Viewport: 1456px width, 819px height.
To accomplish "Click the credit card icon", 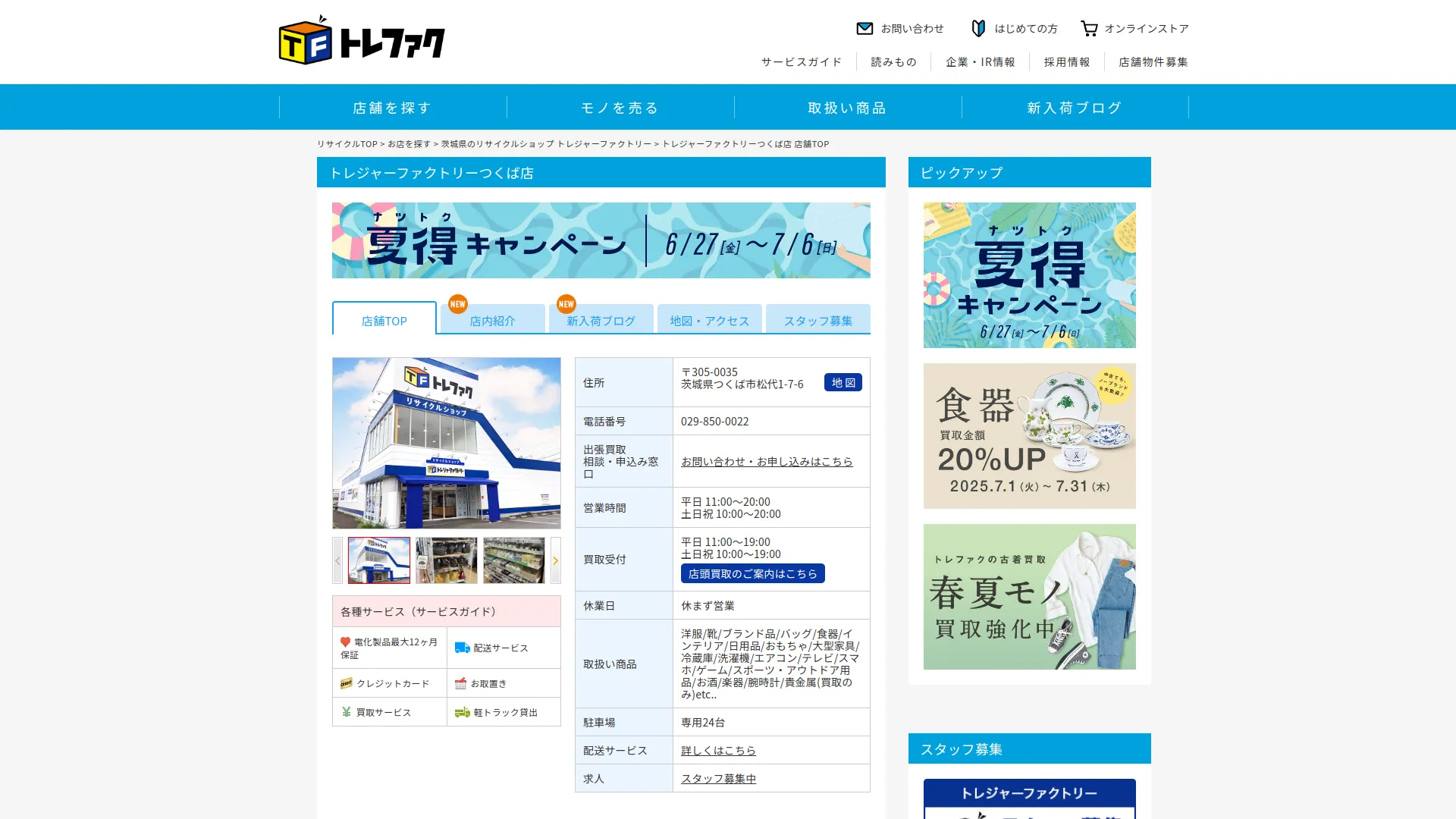I will (346, 683).
